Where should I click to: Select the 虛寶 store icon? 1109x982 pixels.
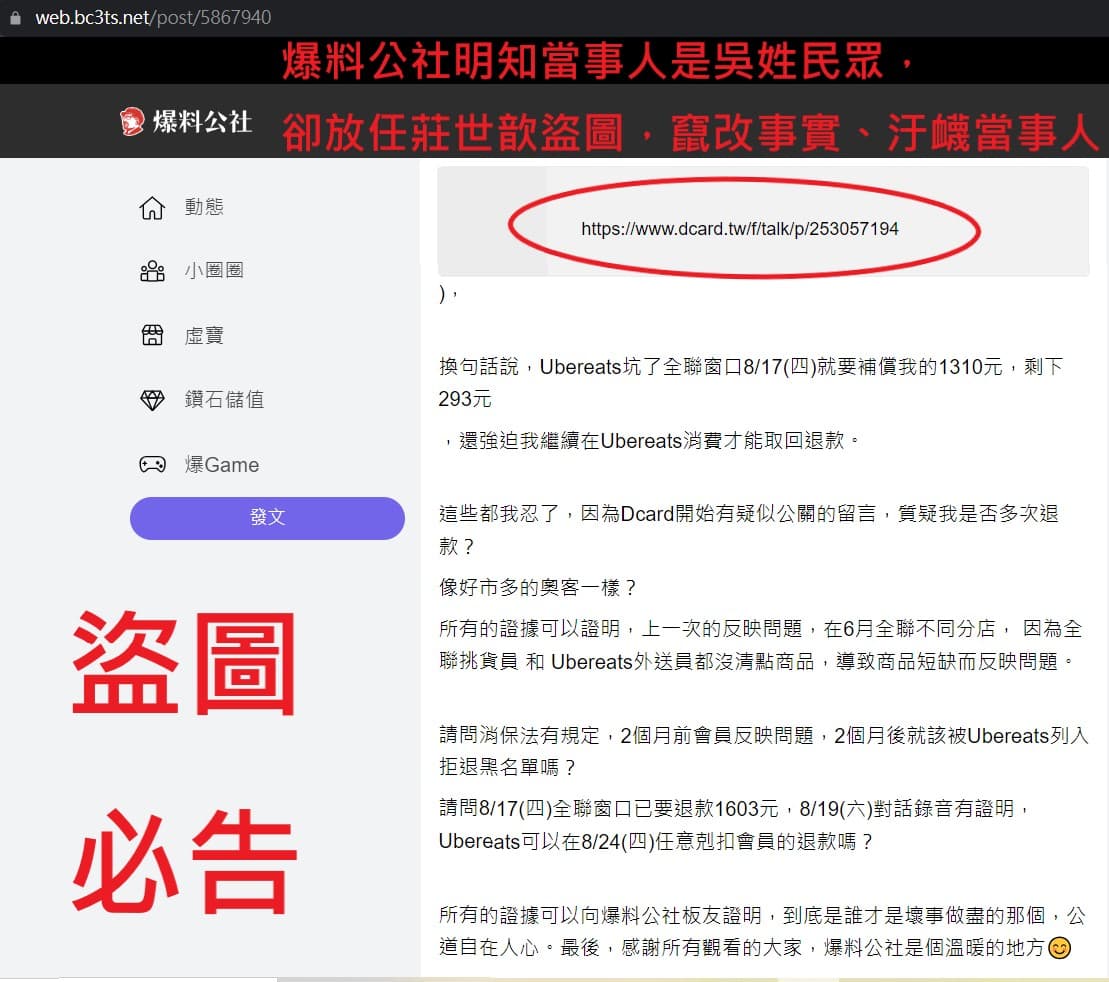pyautogui.click(x=152, y=335)
